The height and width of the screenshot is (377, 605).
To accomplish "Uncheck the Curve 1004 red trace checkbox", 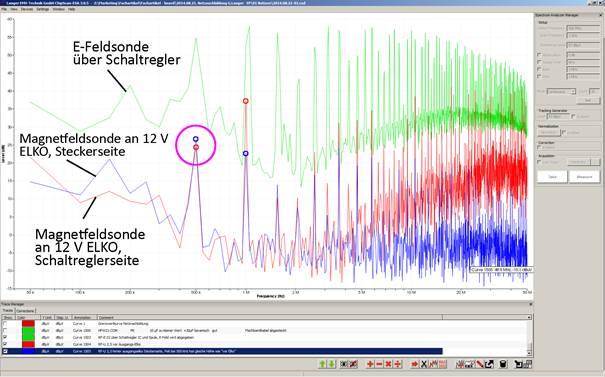I will tap(5, 344).
